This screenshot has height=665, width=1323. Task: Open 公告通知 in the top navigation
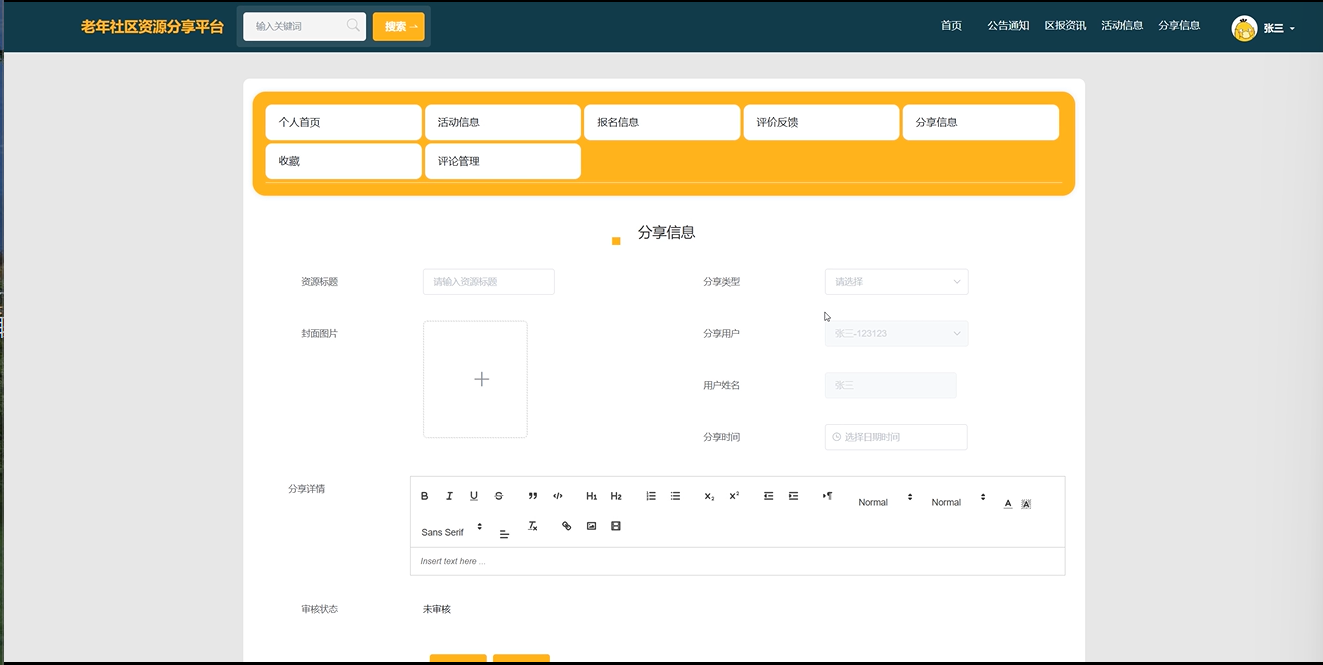point(1008,26)
